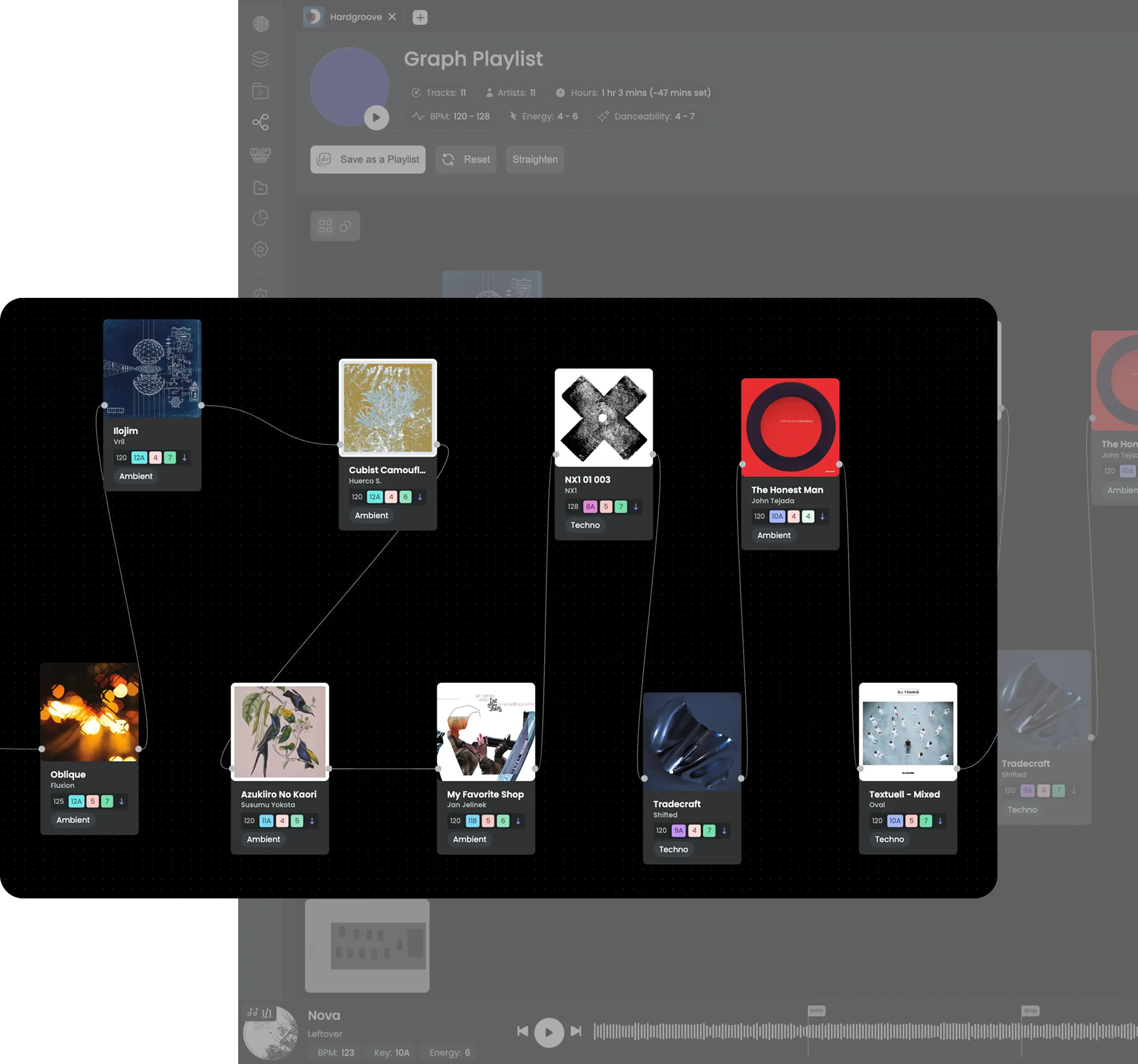This screenshot has height=1064, width=1138.
Task: Open the settings gear in sidebar
Action: point(260,249)
